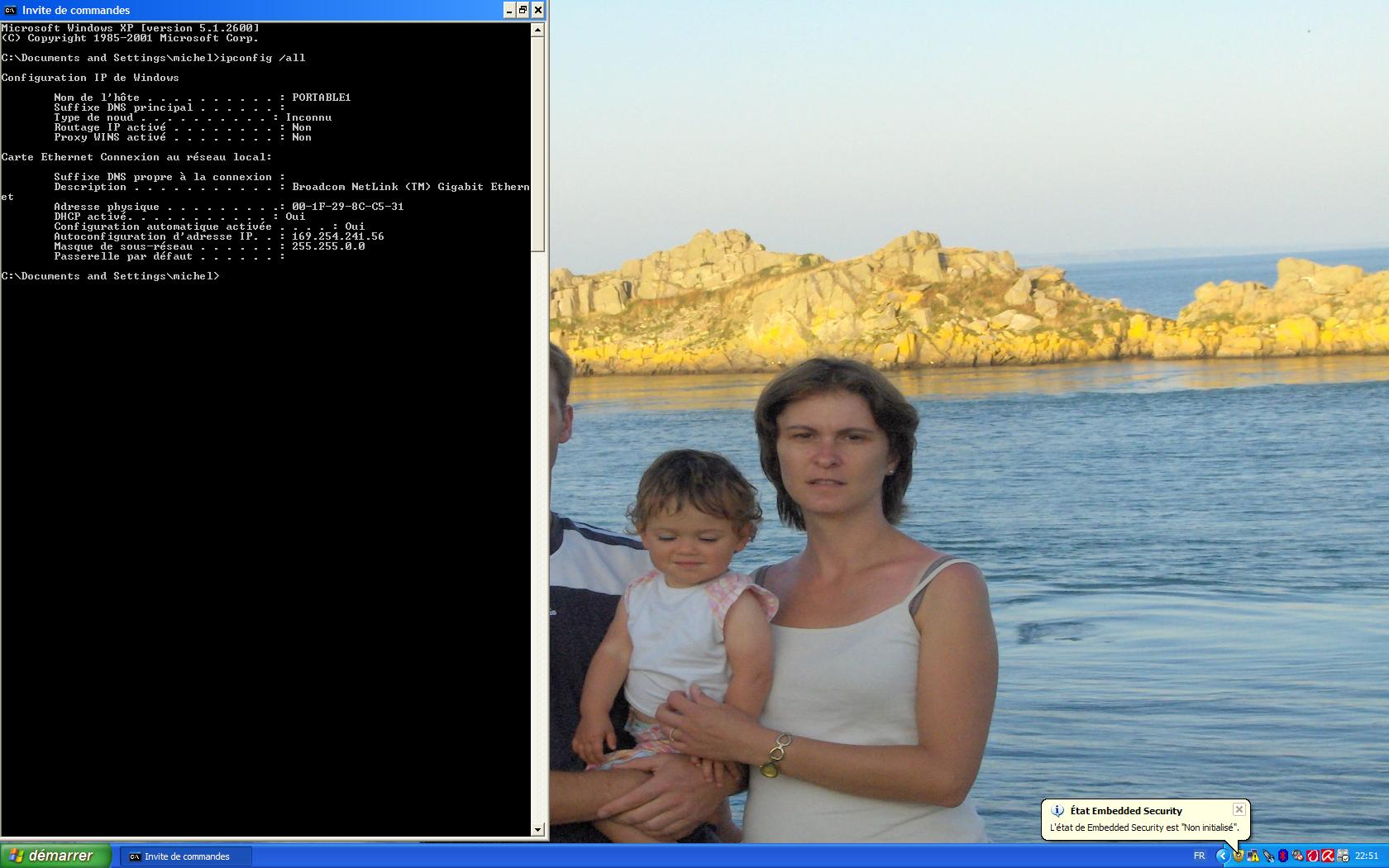Open the démarrer start menu
The width and height of the screenshot is (1389, 868).
pyautogui.click(x=55, y=856)
